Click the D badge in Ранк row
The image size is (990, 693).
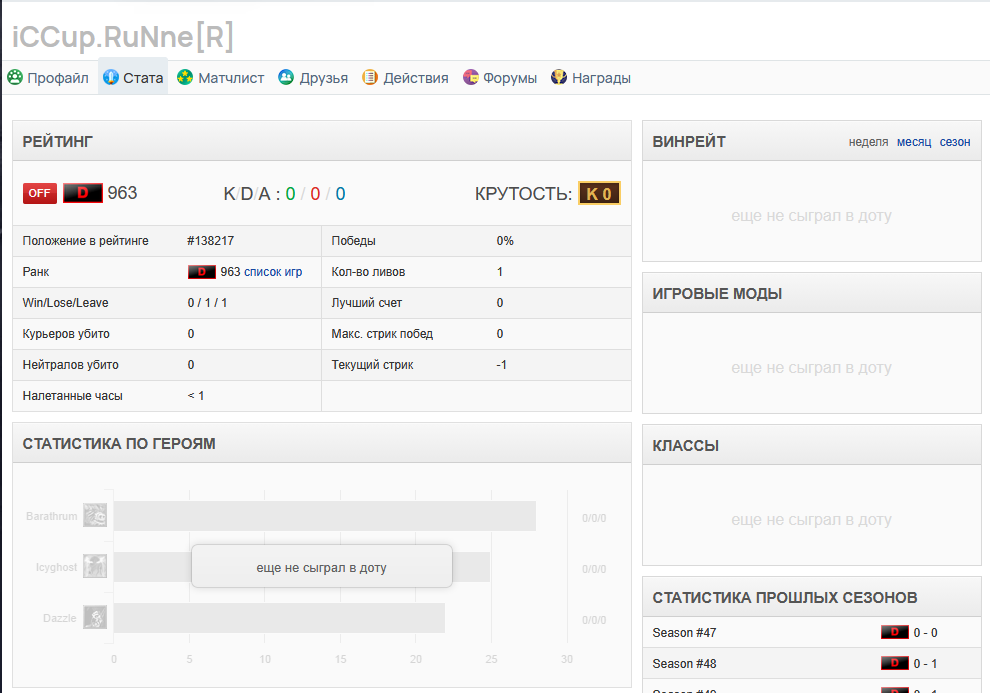pyautogui.click(x=202, y=272)
